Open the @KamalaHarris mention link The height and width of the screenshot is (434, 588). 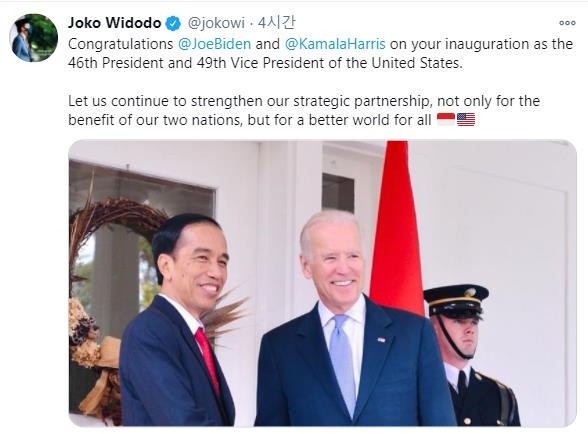pos(335,44)
